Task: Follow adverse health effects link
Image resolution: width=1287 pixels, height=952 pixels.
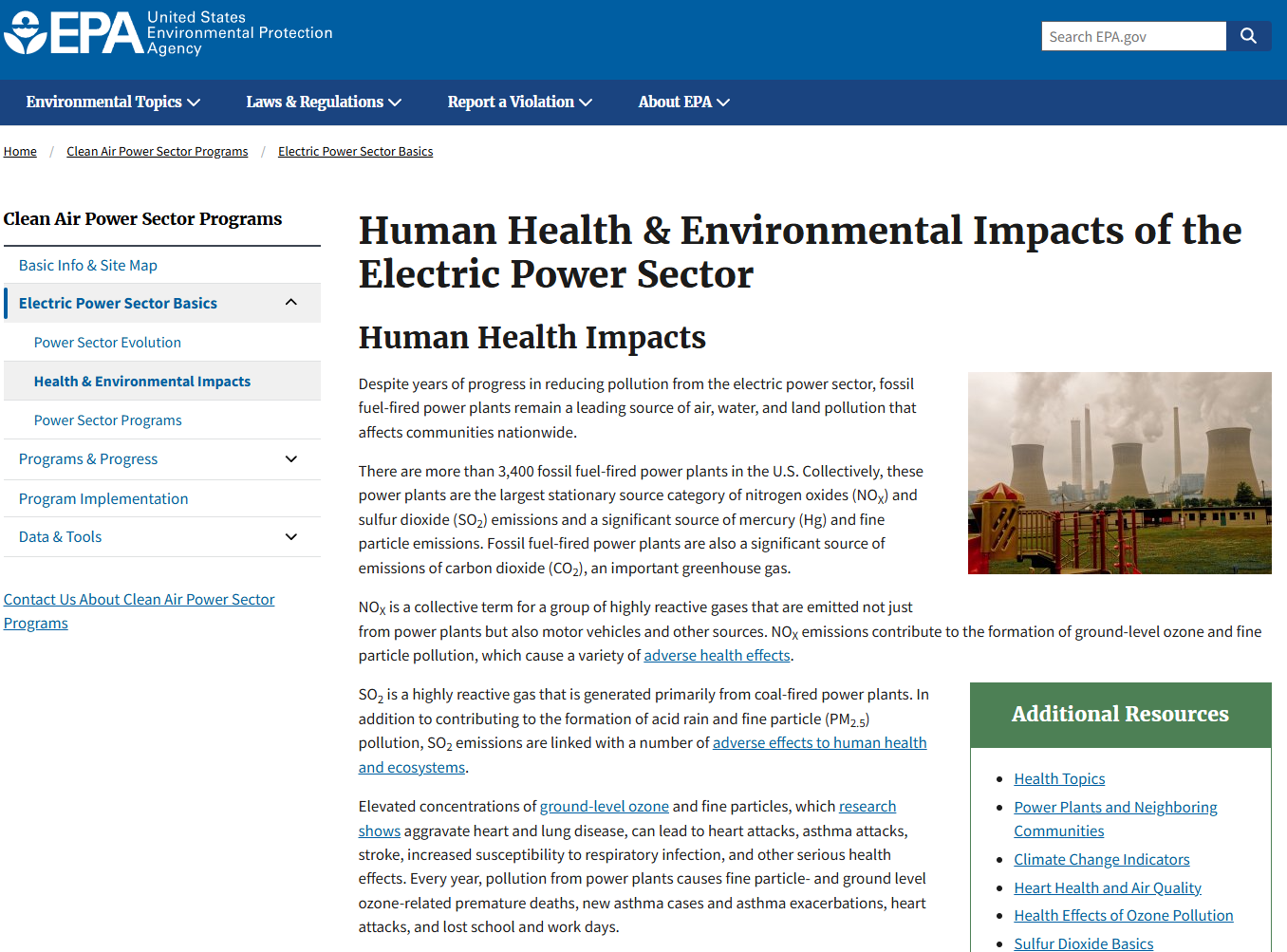Action: (717, 656)
